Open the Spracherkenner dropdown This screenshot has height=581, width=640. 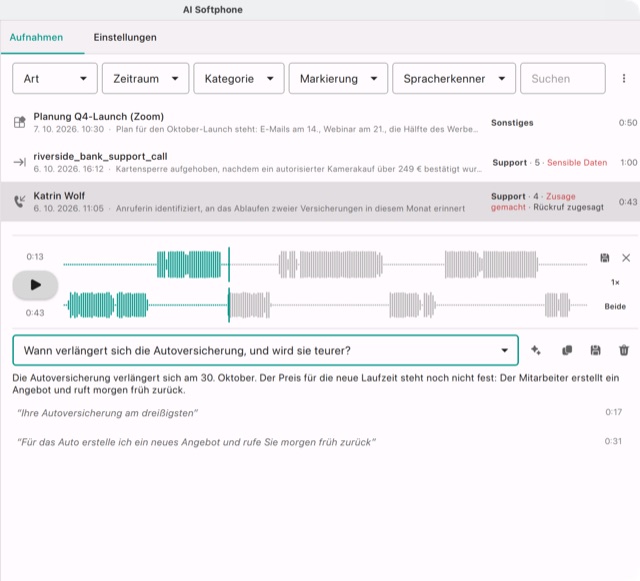click(454, 78)
